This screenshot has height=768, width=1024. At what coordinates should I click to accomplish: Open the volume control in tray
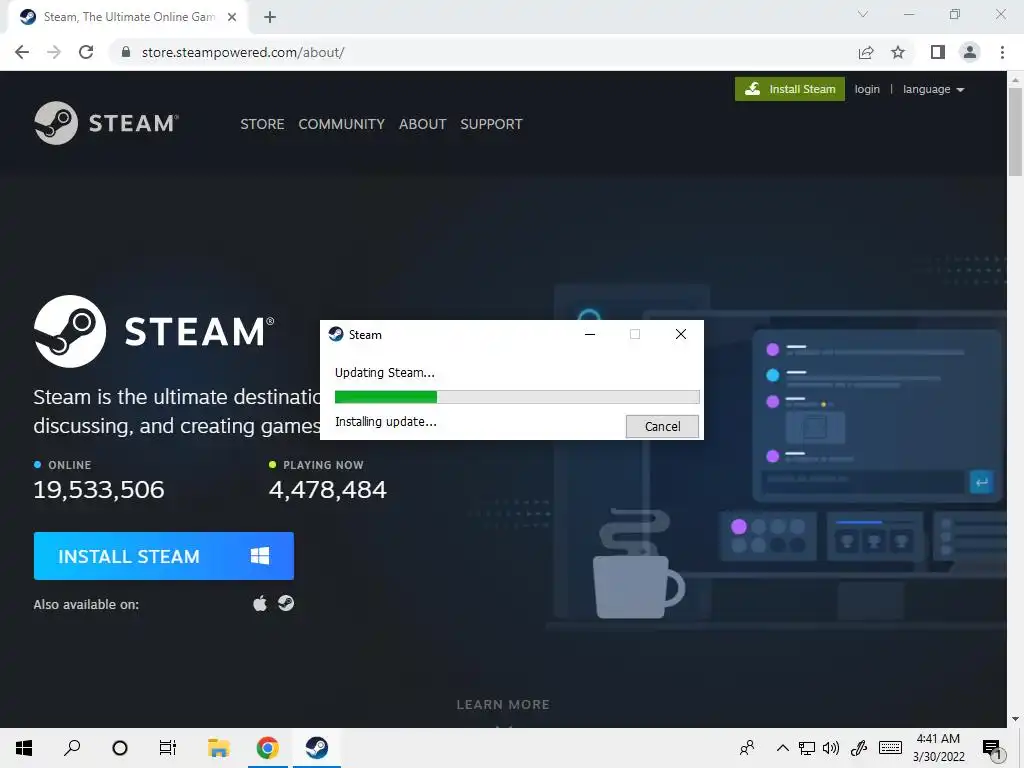(x=831, y=748)
